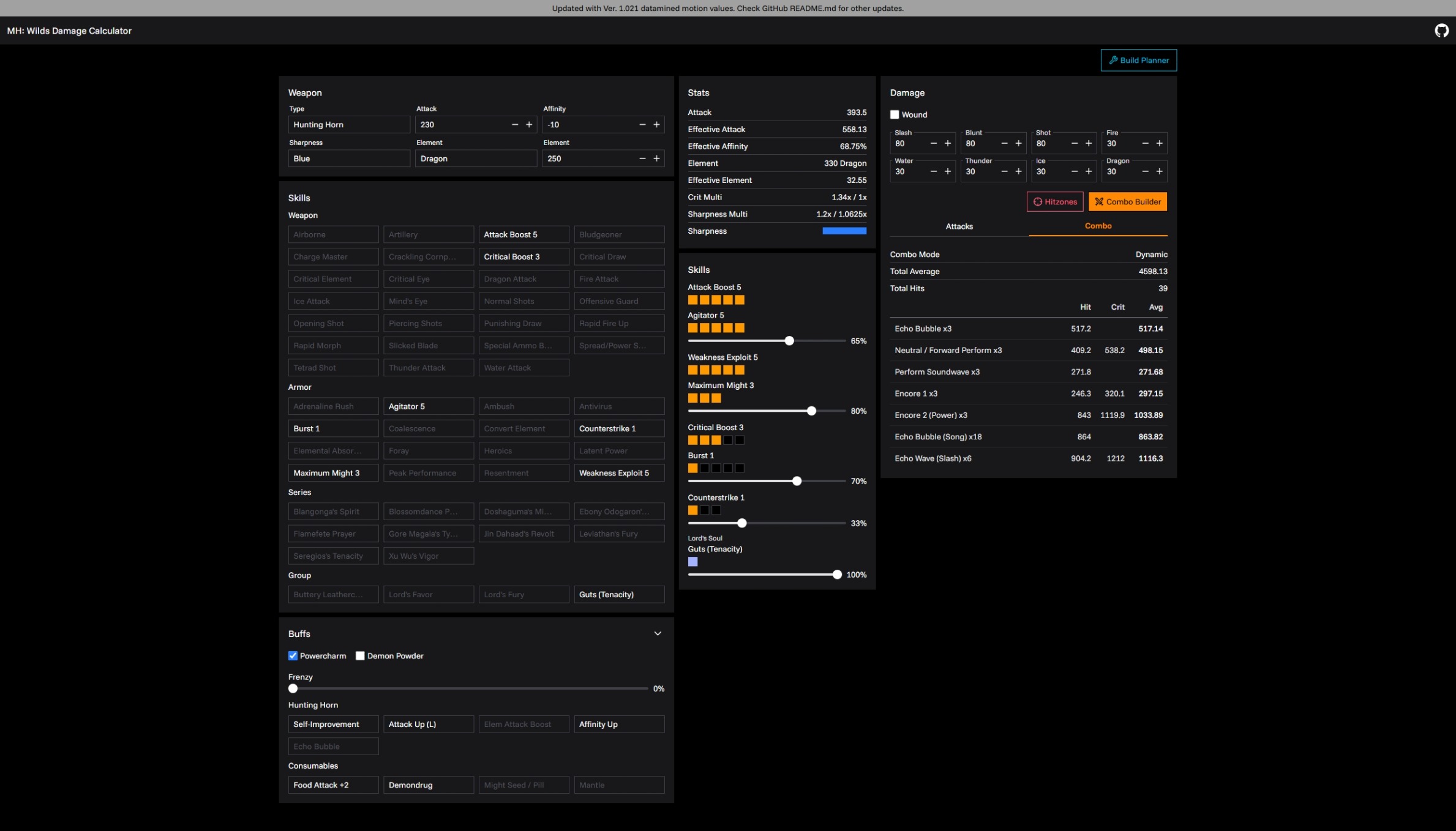
Task: Toggle the Affinity Up melody
Action: pos(619,724)
